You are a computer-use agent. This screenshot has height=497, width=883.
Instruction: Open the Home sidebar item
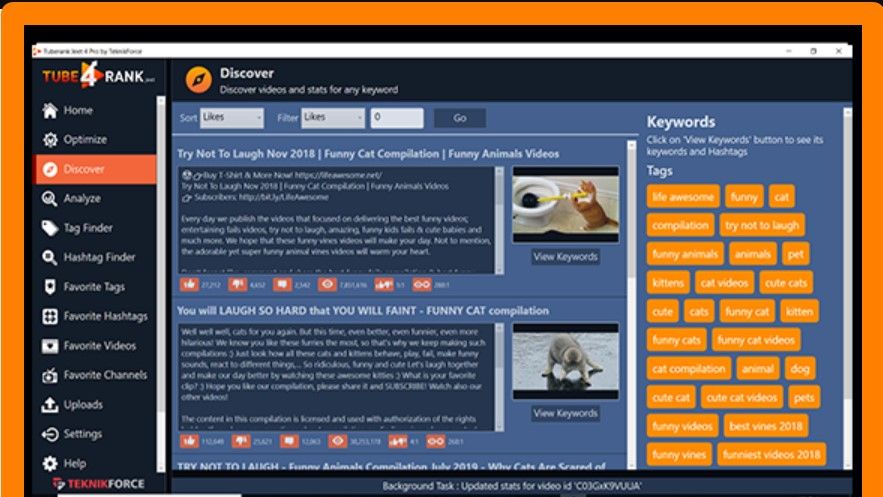[95, 110]
